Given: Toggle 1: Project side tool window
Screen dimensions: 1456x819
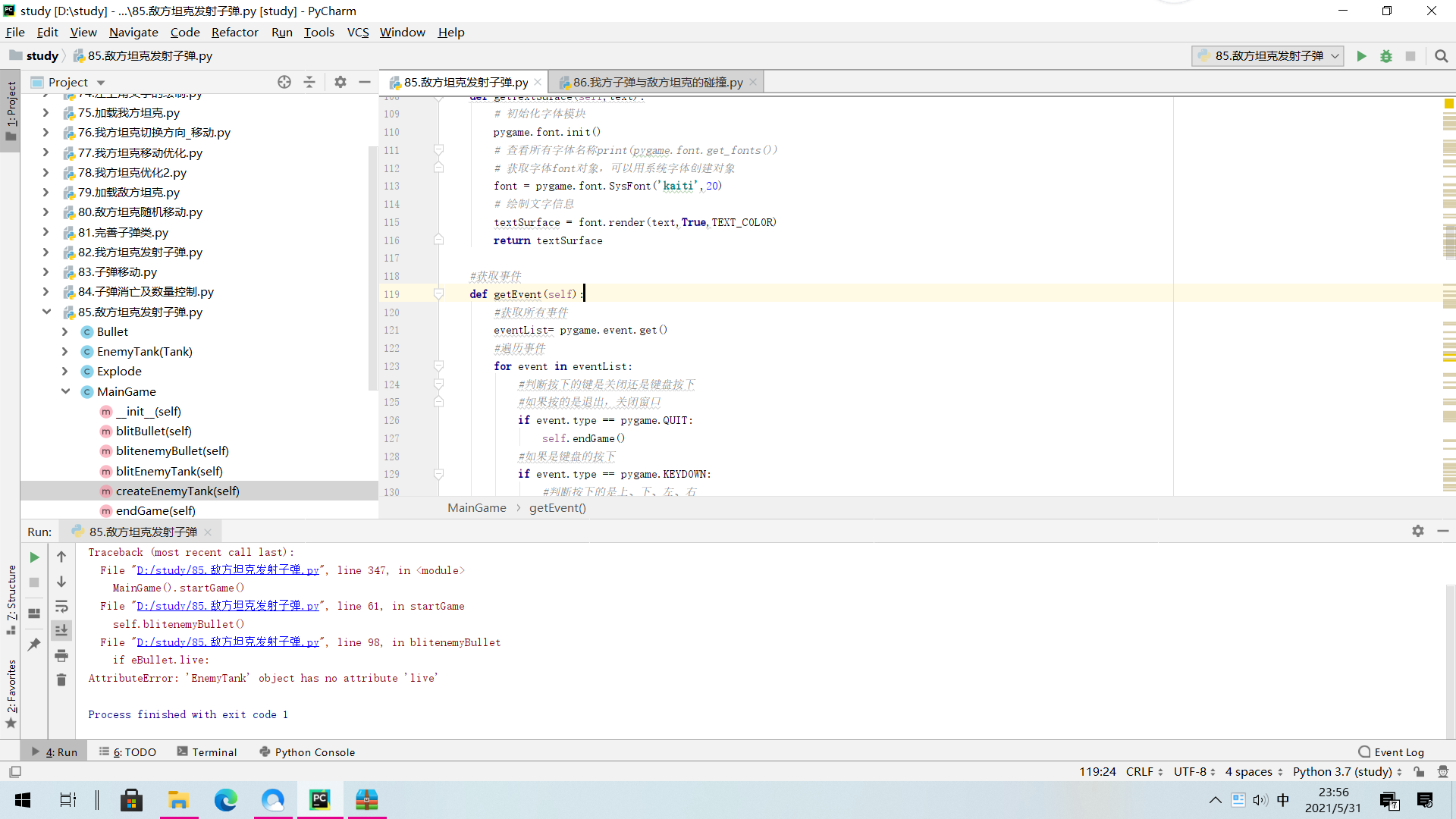Looking at the screenshot, I should (x=11, y=112).
